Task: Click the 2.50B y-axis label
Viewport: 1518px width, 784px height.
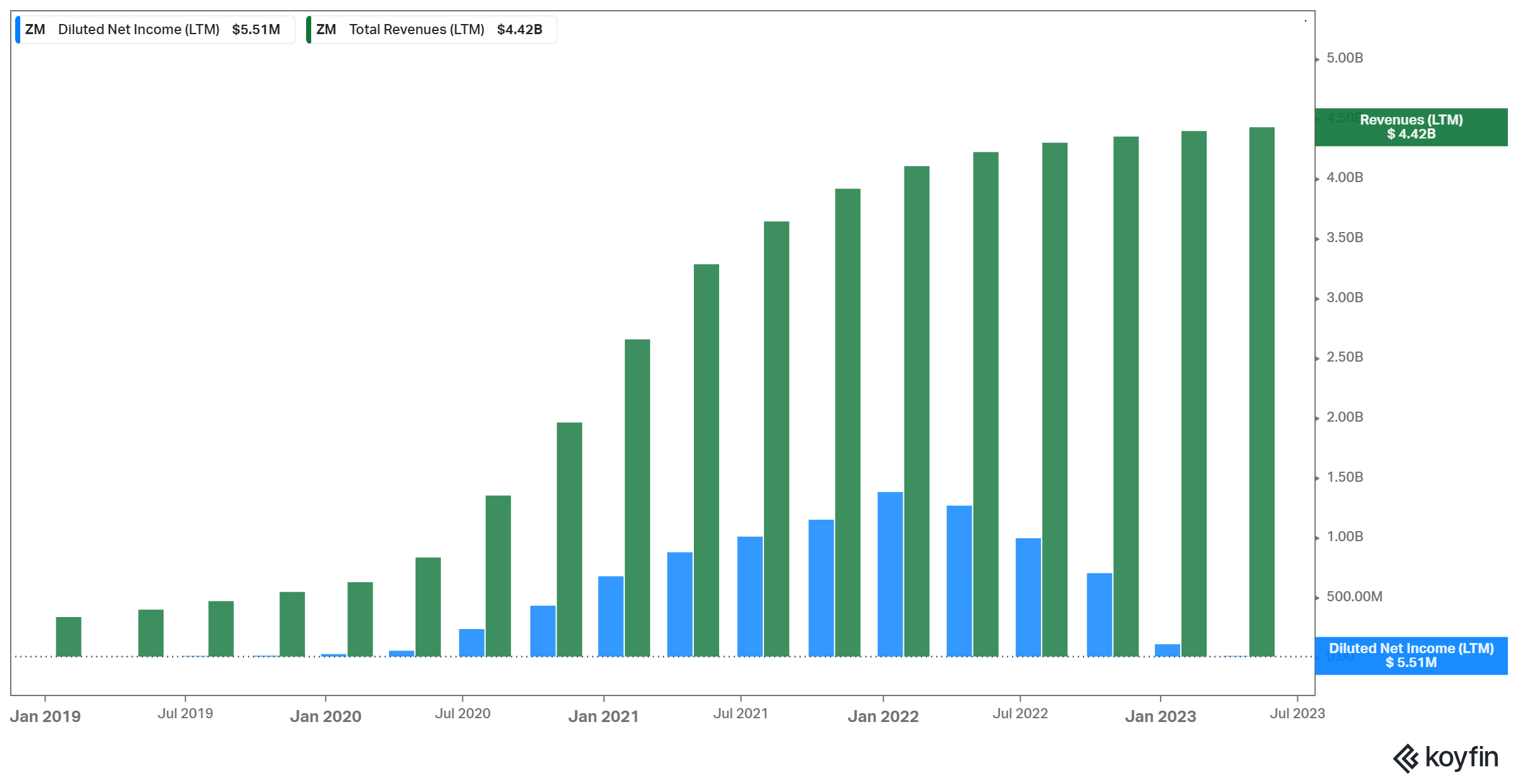Action: tap(1345, 357)
